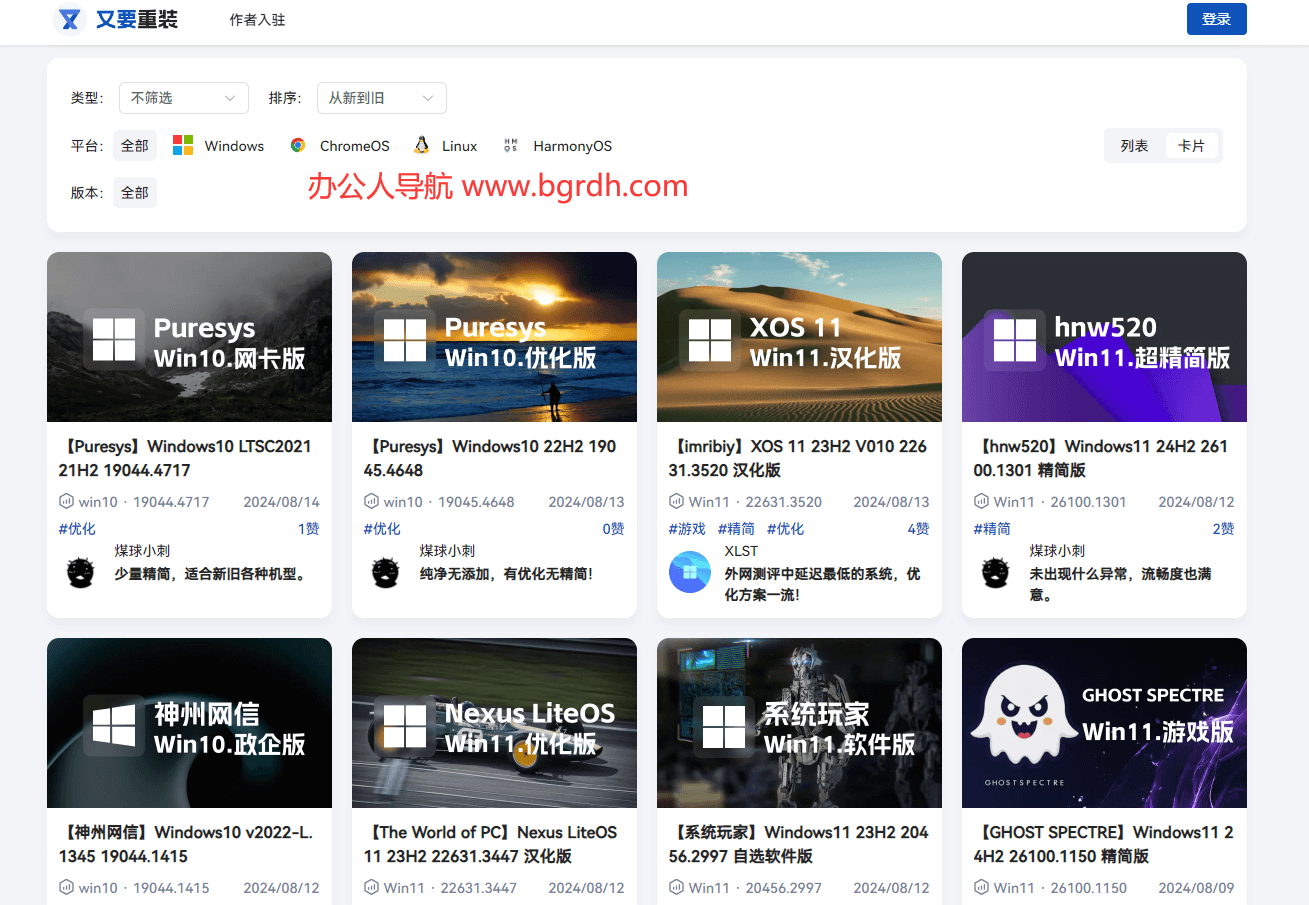1309x905 pixels.
Task: Open hnw520 Win11 超精简版 cover
Action: 1104,337
